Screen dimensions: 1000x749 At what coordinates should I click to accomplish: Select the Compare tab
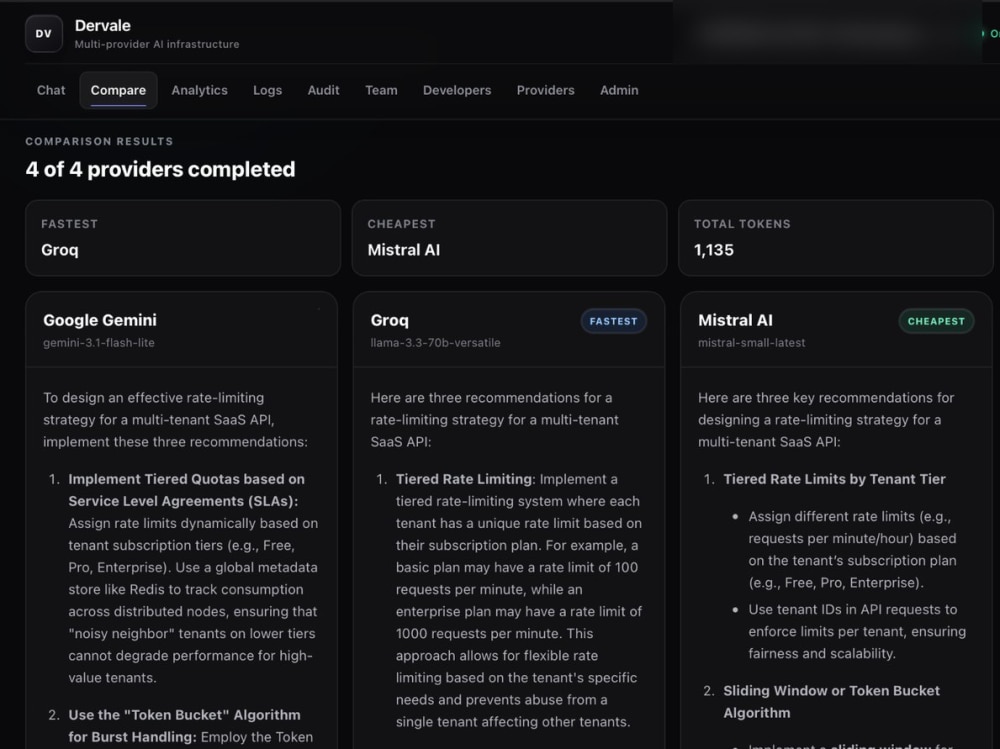[x=118, y=91]
